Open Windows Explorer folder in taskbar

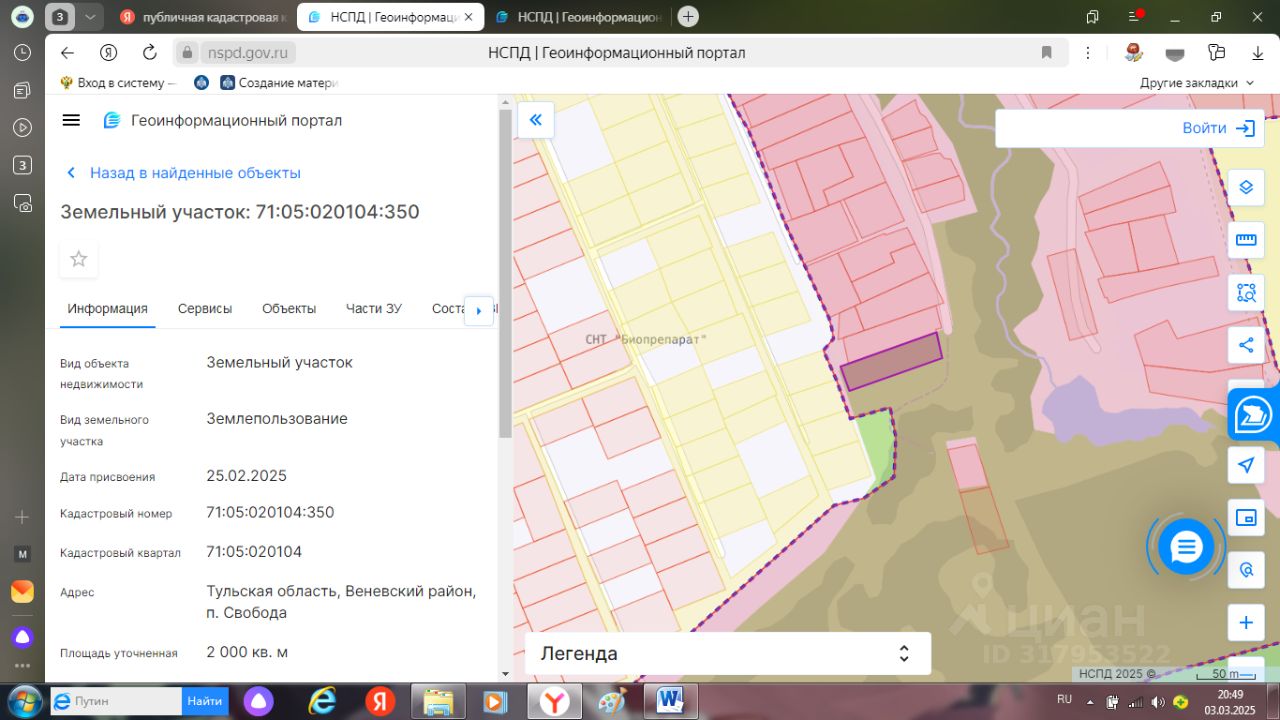tap(438, 701)
